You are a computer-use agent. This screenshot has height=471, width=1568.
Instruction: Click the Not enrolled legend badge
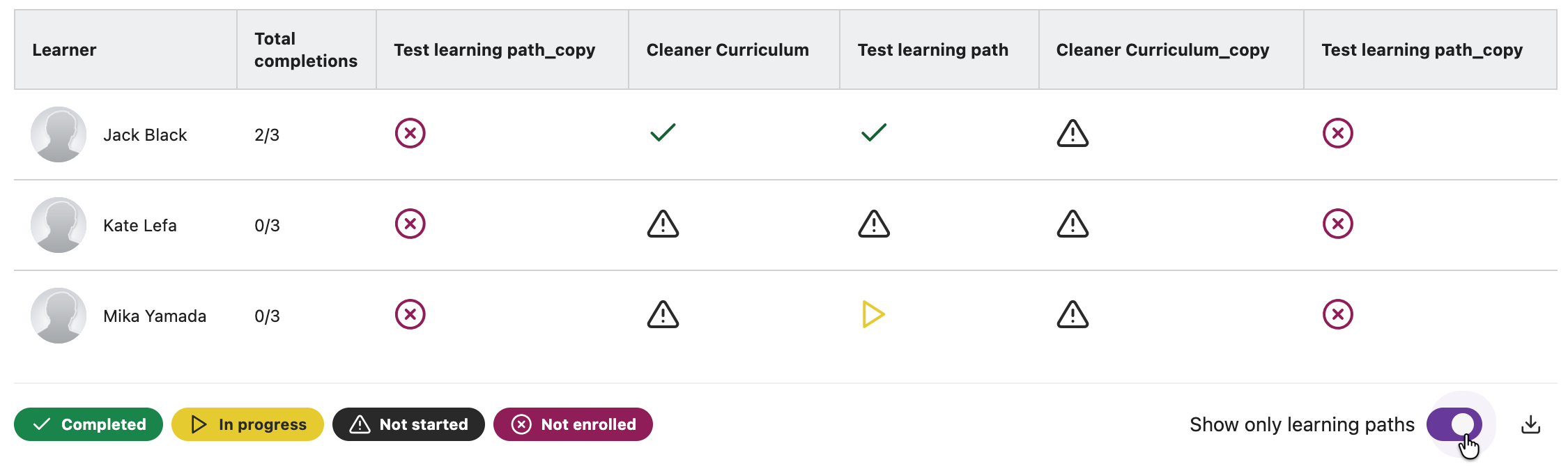pos(573,424)
